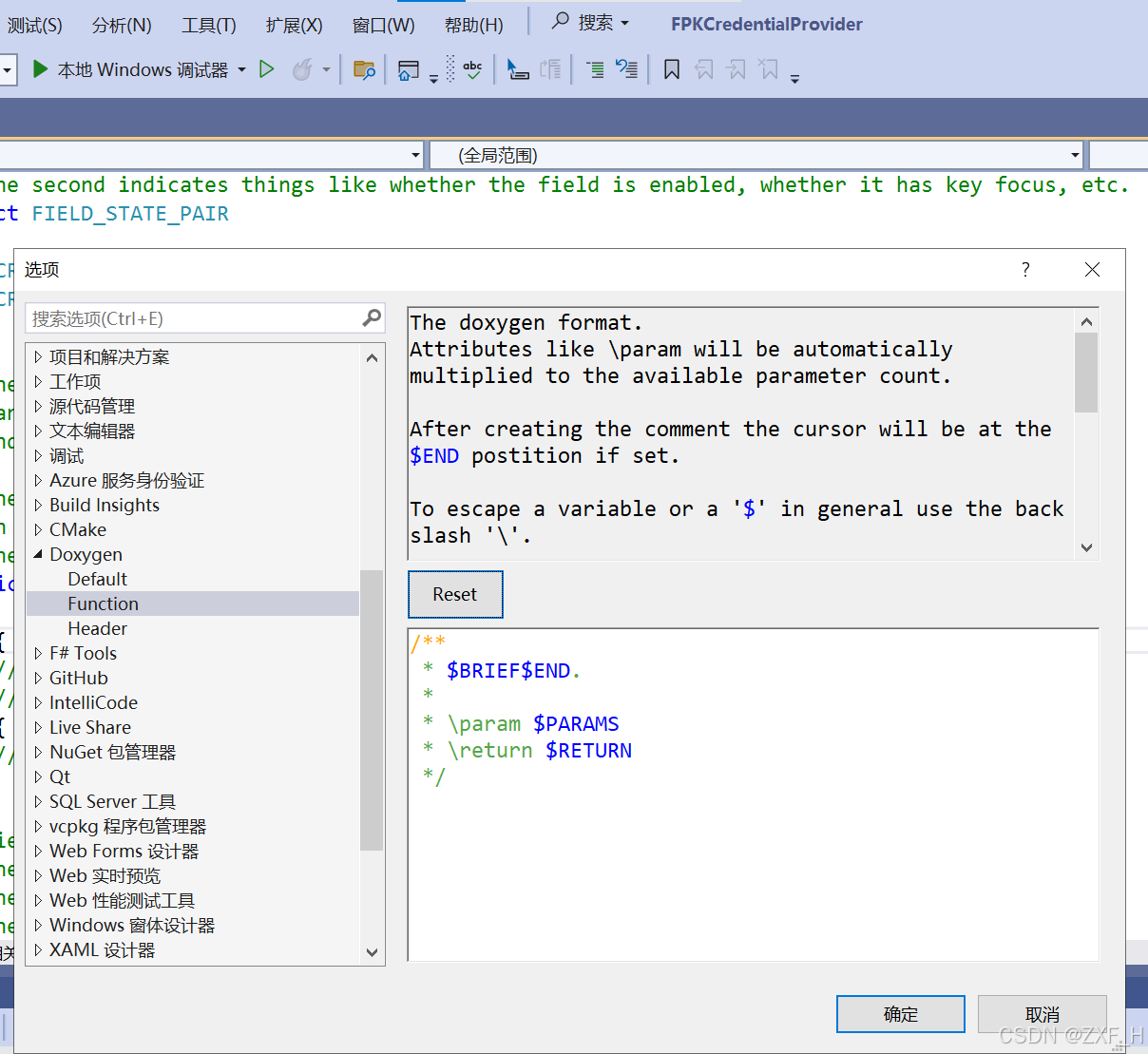Screen dimensions: 1148x1054
Task: Click the window home layout toolbar icon
Action: point(409,69)
